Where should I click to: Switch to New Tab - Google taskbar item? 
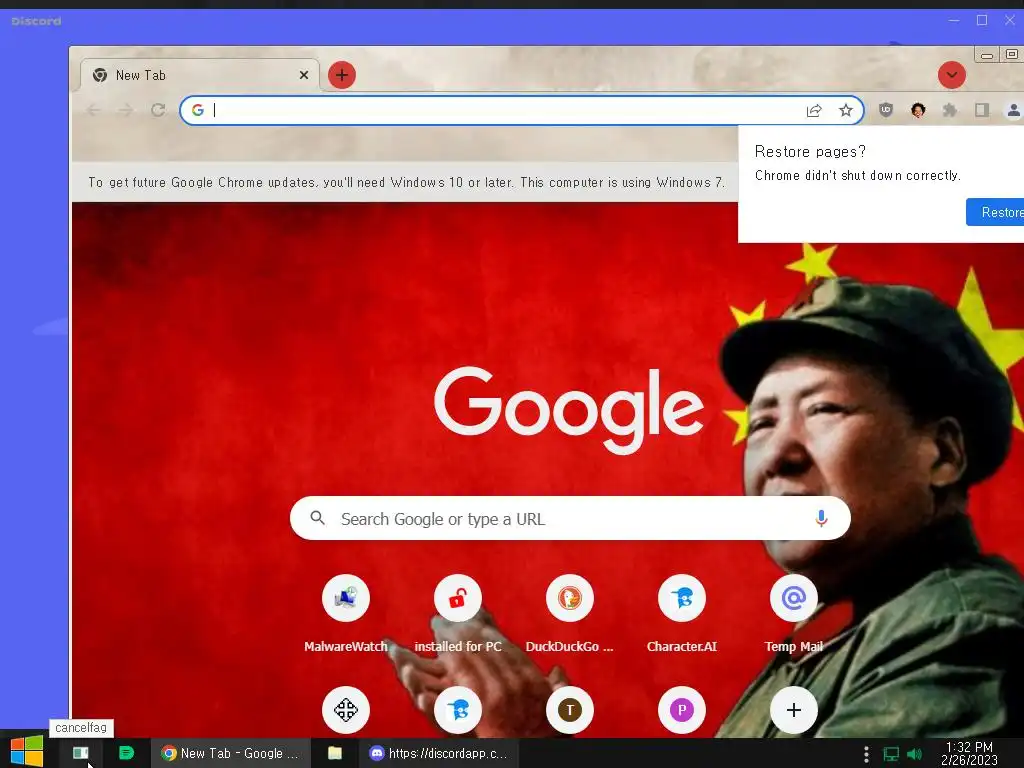(230, 753)
